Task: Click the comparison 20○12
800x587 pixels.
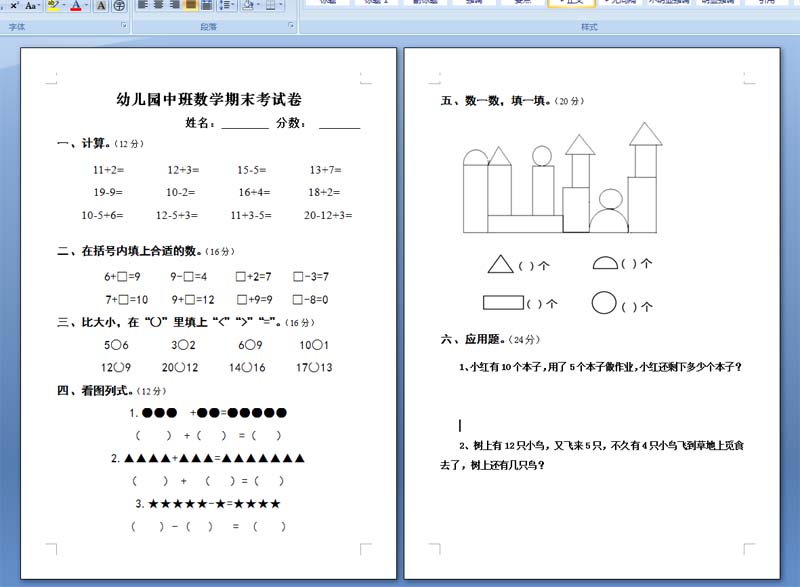Action: (x=180, y=367)
